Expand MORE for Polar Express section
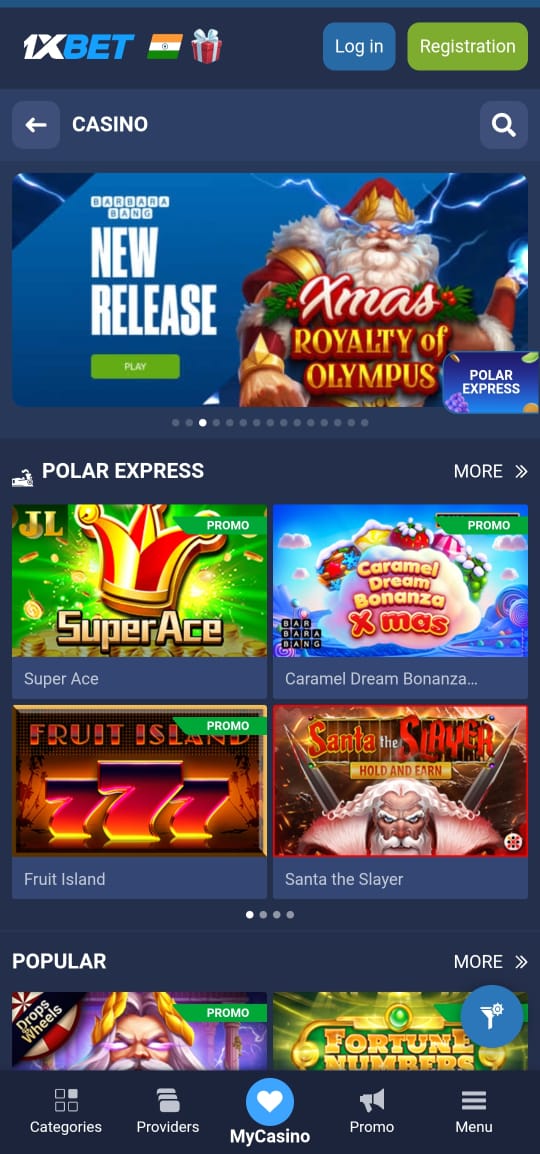This screenshot has height=1154, width=540. [x=491, y=471]
